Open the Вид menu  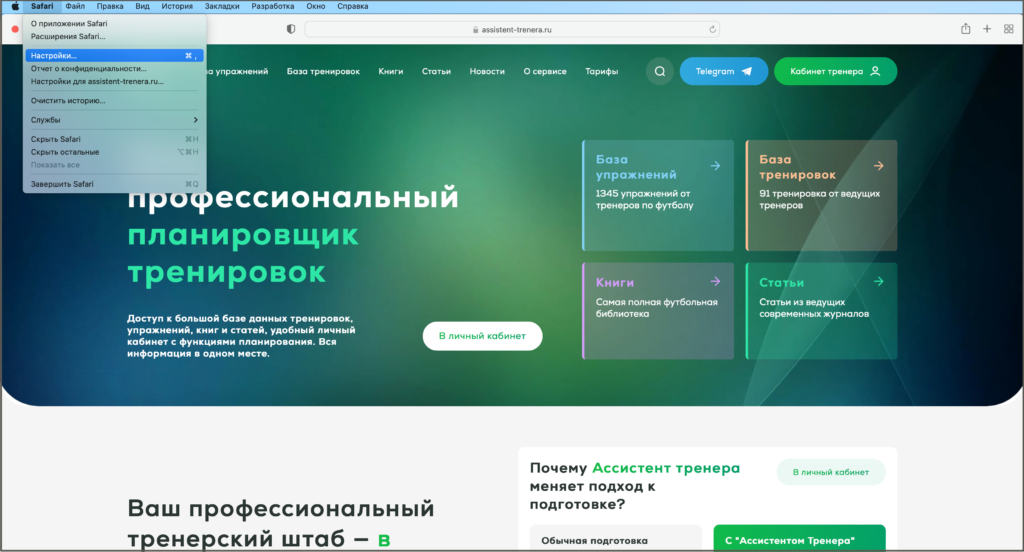click(142, 6)
